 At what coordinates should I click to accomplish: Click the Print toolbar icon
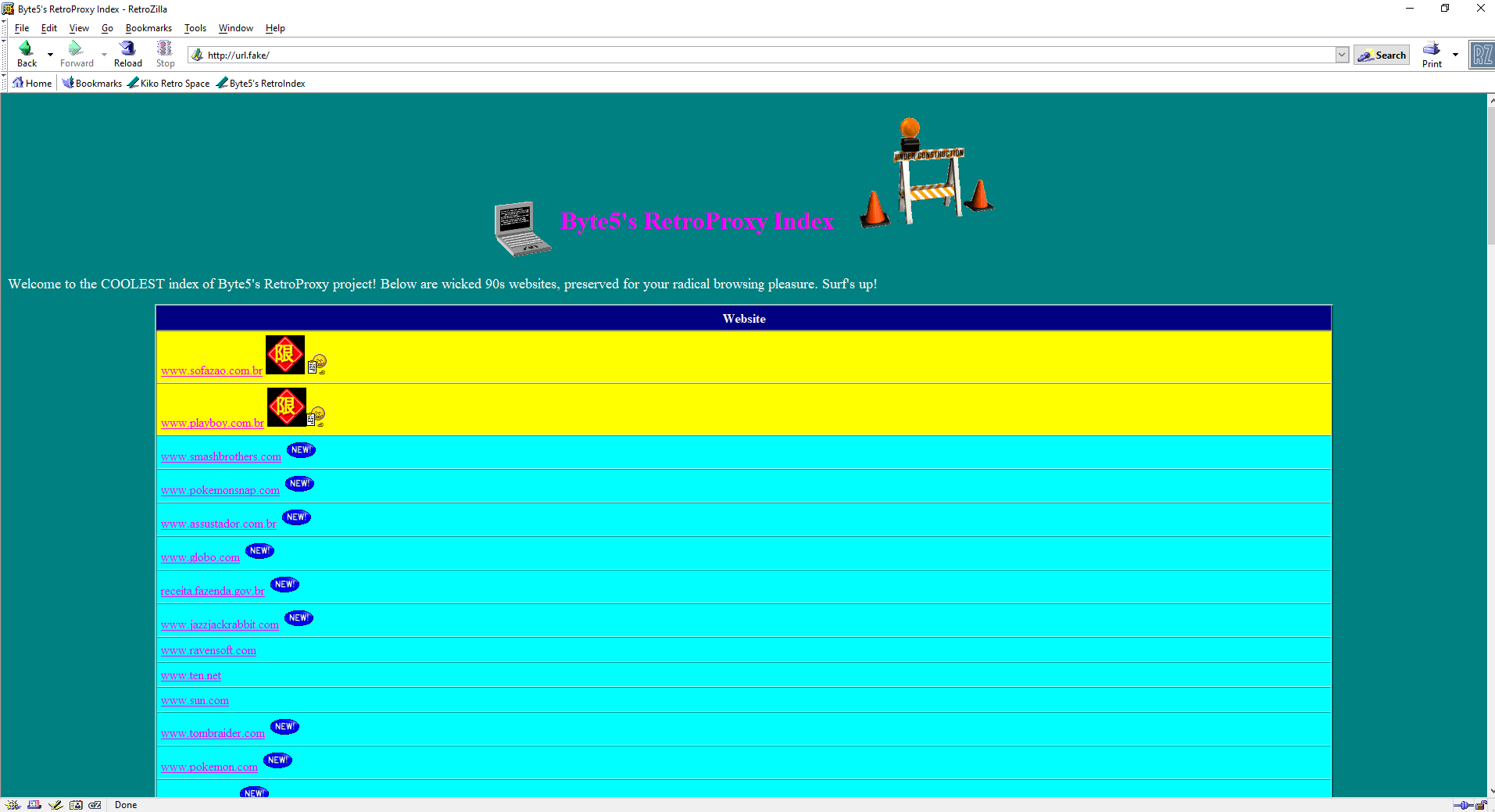coord(1431,54)
